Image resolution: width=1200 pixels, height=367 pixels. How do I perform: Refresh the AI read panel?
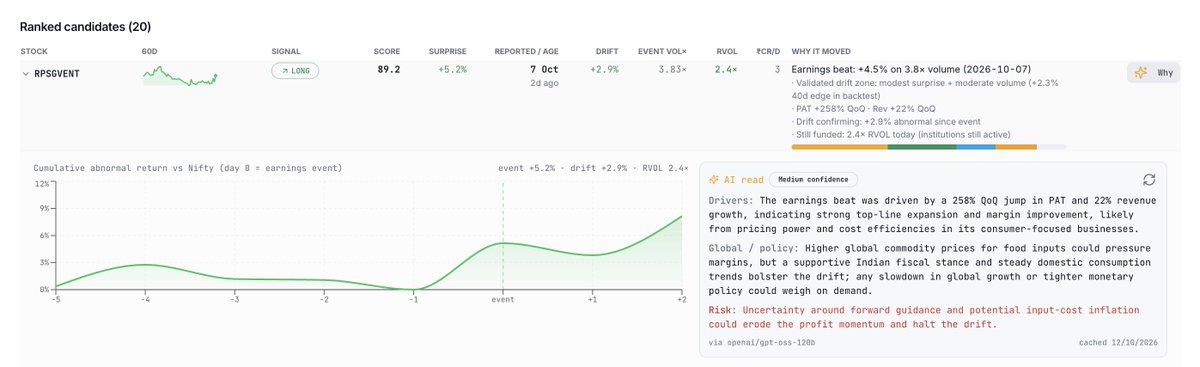coord(1149,179)
